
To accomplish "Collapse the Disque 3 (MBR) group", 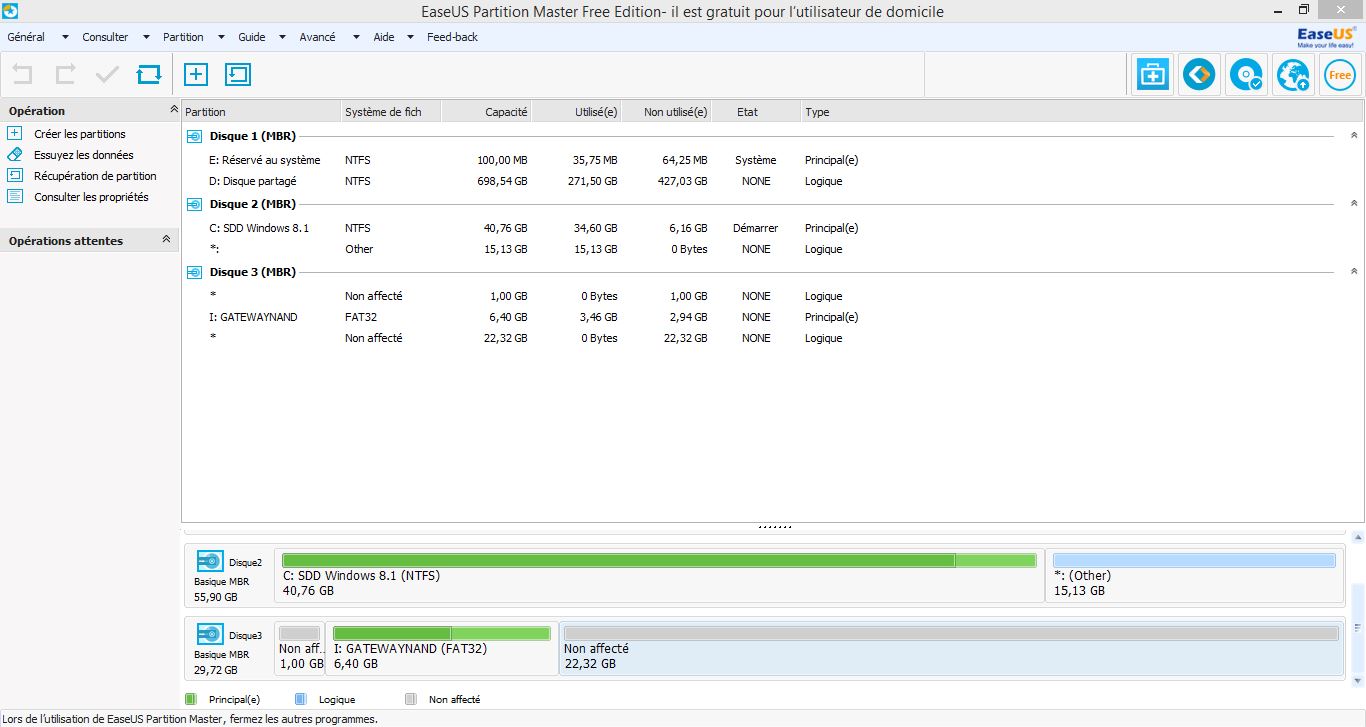I will pyautogui.click(x=1354, y=271).
